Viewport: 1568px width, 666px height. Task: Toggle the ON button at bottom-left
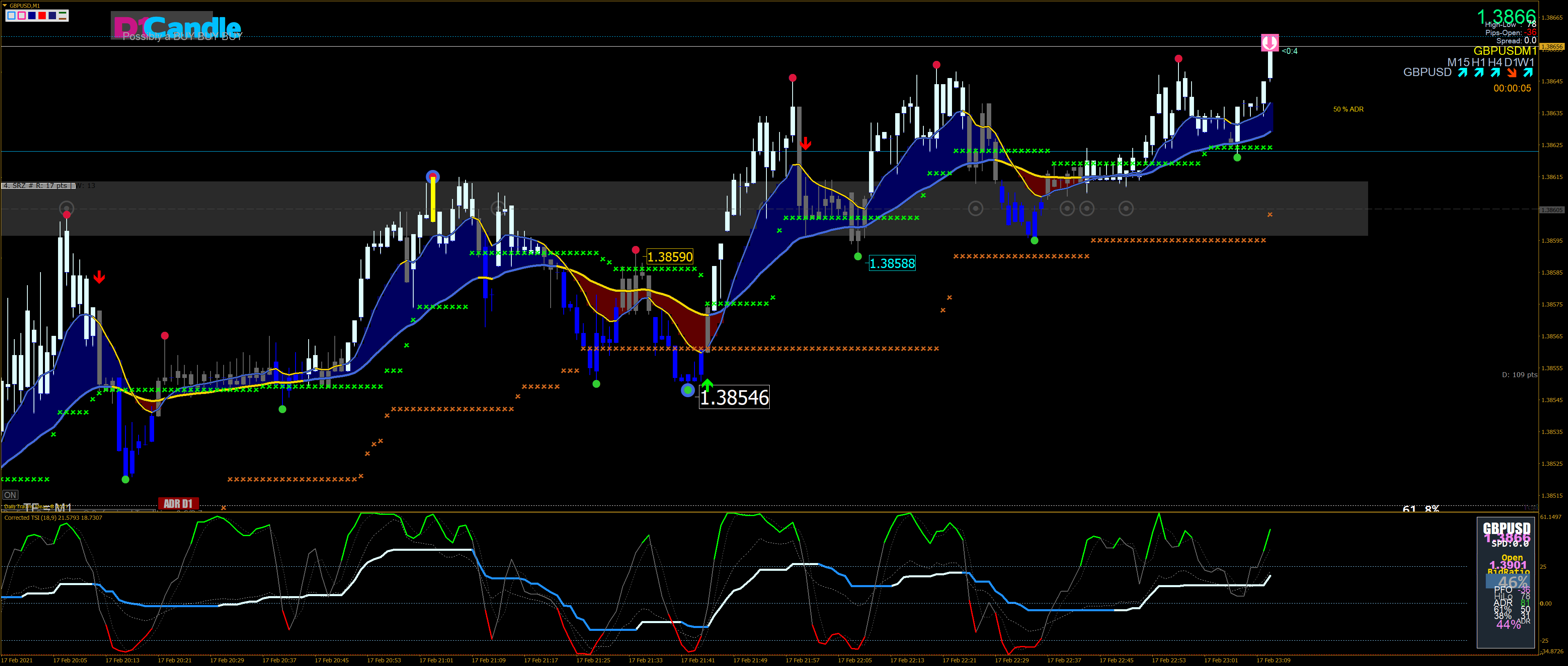(10, 495)
